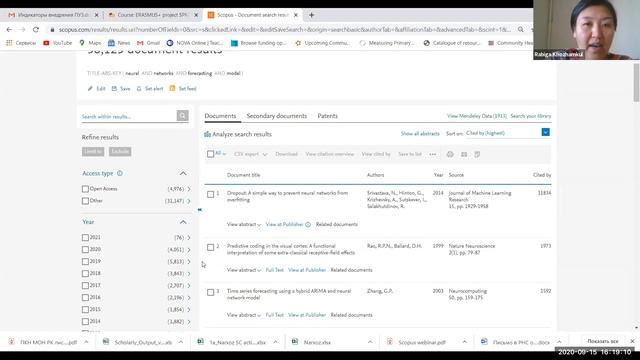This screenshot has height=360, width=640.
Task: Switch to Patents tab
Action: 327,116
